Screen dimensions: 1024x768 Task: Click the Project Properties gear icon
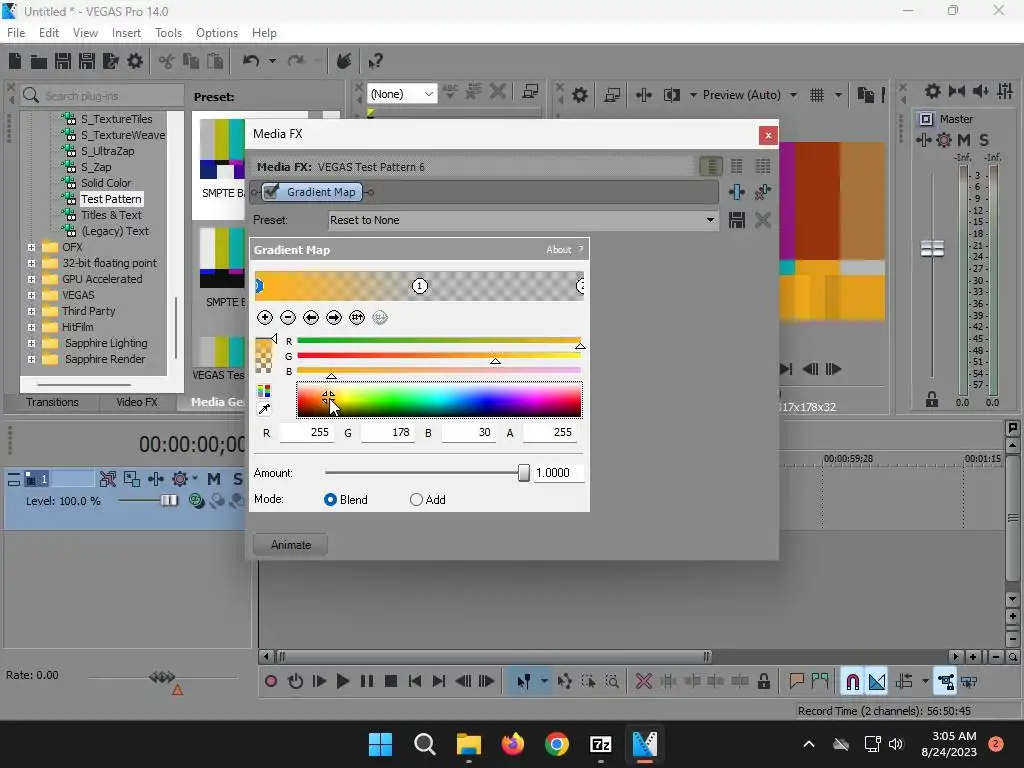click(x=135, y=61)
